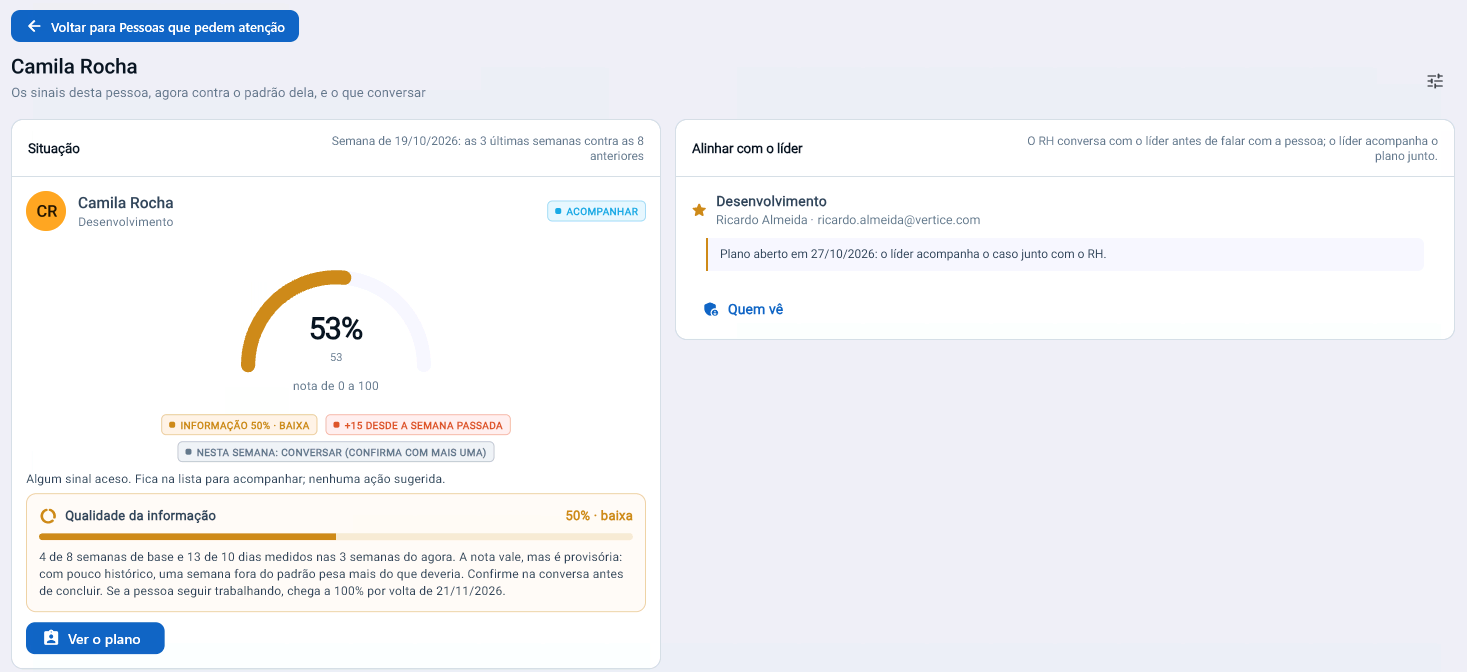This screenshot has width=1467, height=672.
Task: Click the information quality progress bar
Action: click(336, 537)
